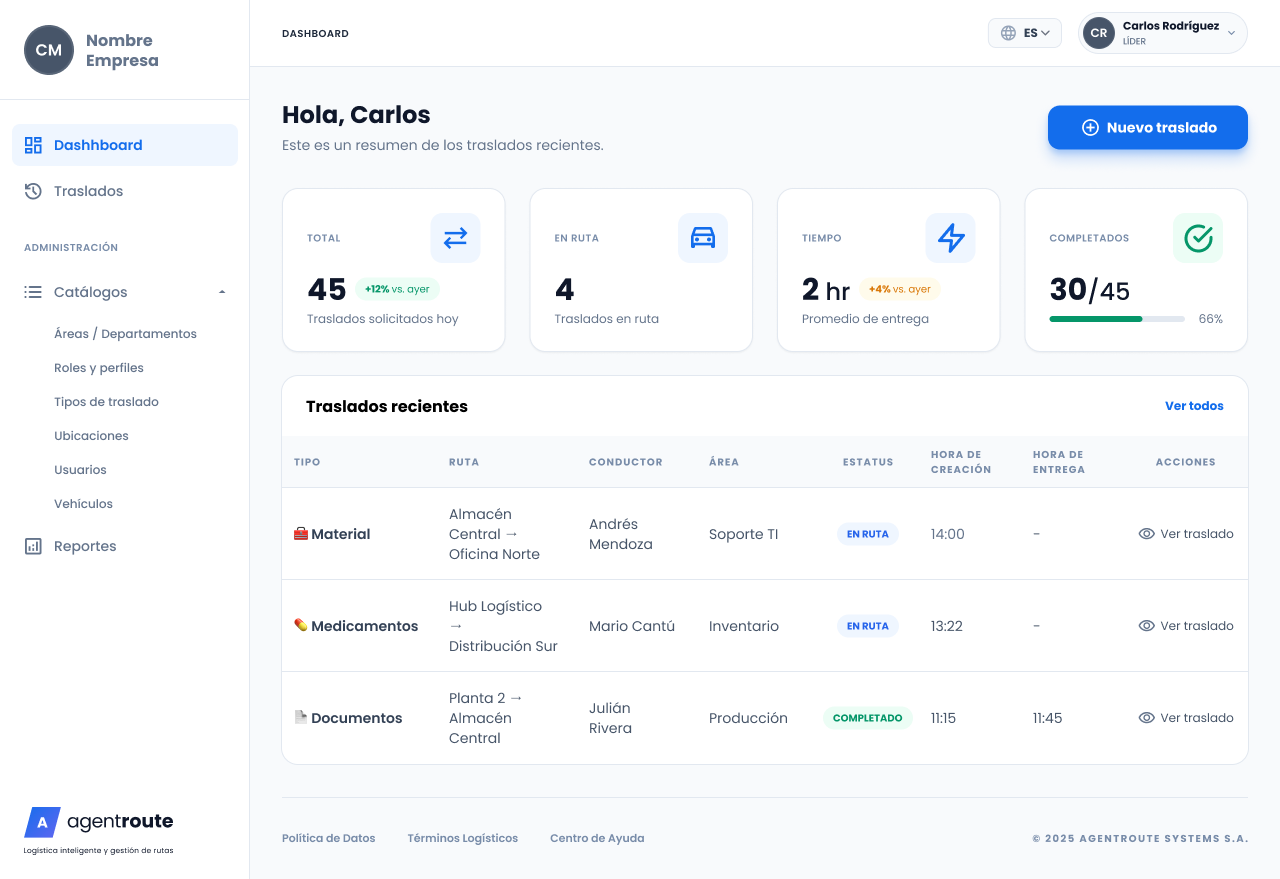Open Términos Logísticos footer link
The height and width of the screenshot is (879, 1280).
[463, 838]
